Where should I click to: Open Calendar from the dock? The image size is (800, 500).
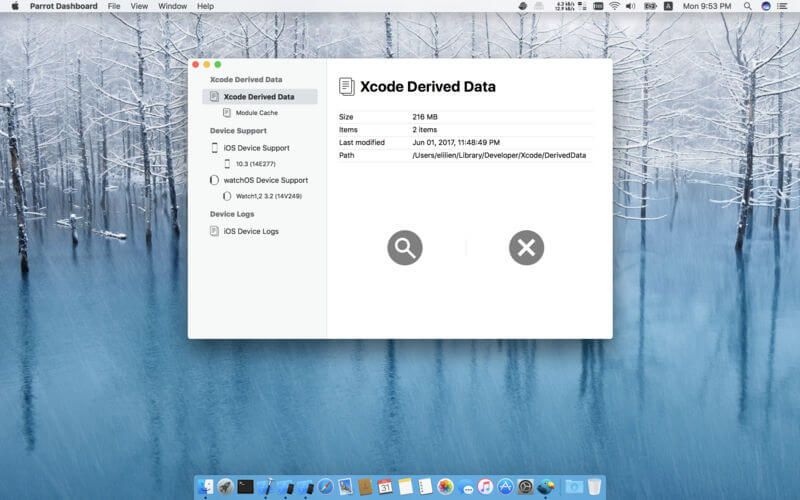[x=385, y=486]
